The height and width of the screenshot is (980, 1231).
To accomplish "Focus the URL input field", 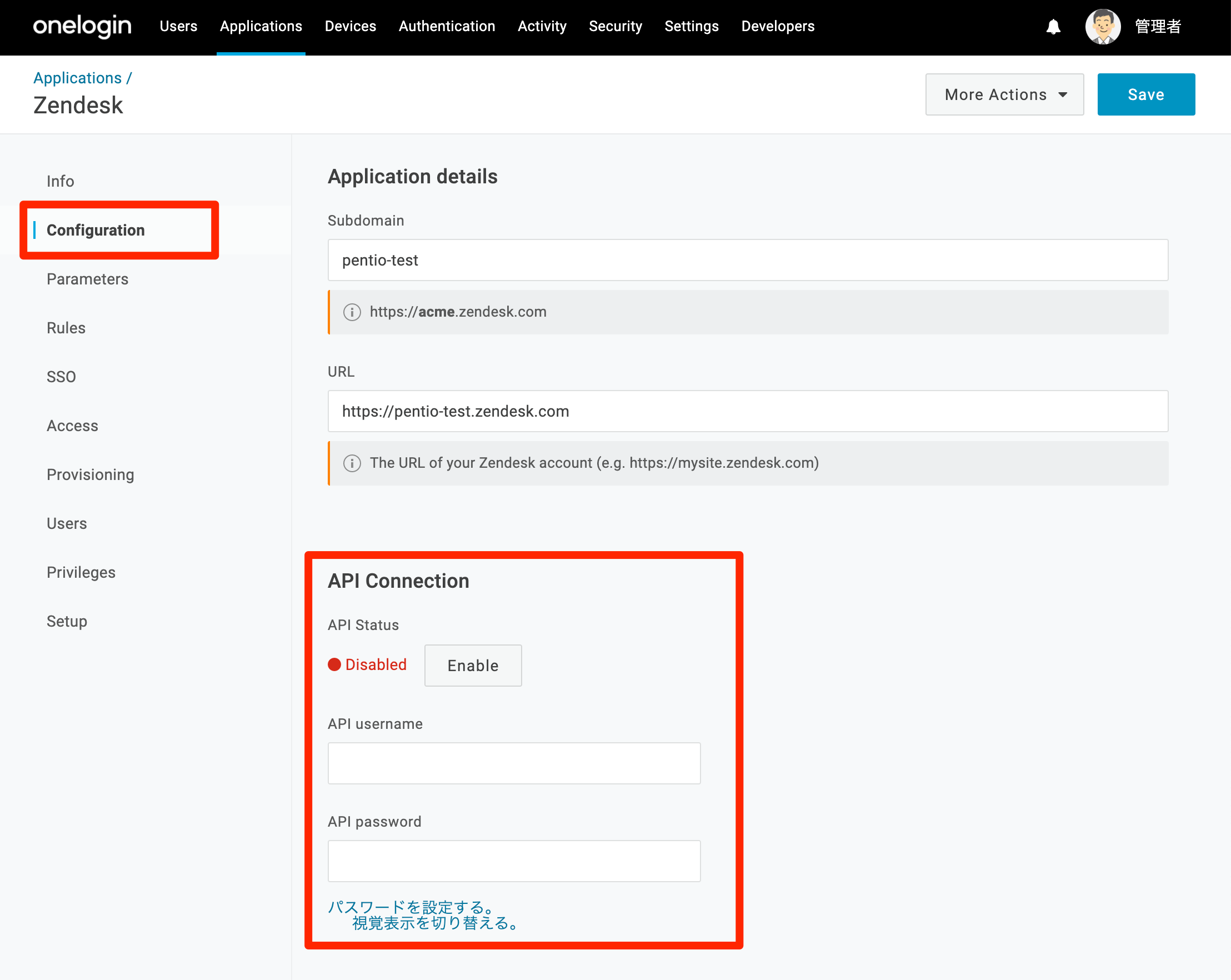I will coord(748,412).
